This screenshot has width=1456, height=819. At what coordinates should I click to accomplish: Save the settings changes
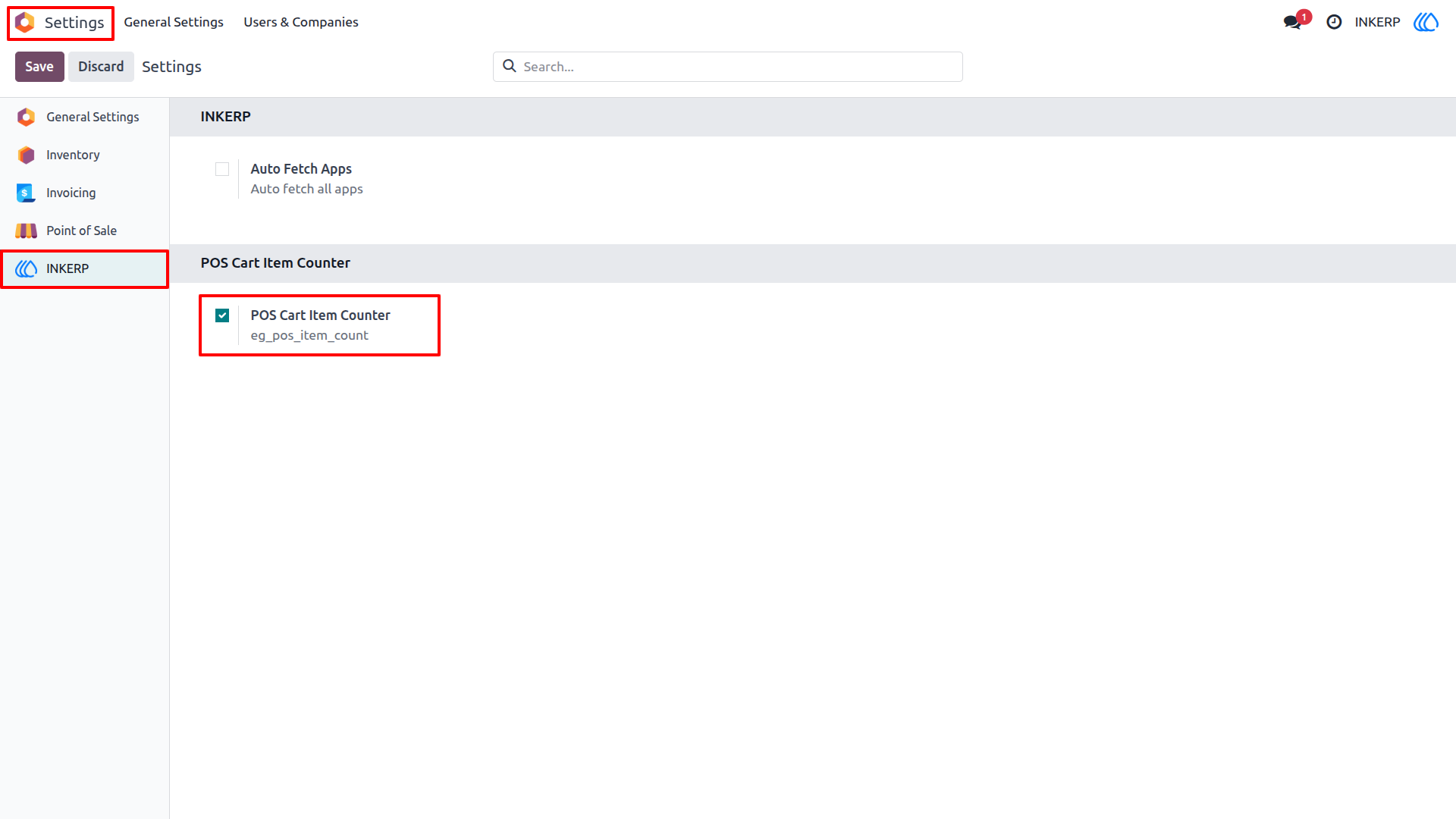39,67
